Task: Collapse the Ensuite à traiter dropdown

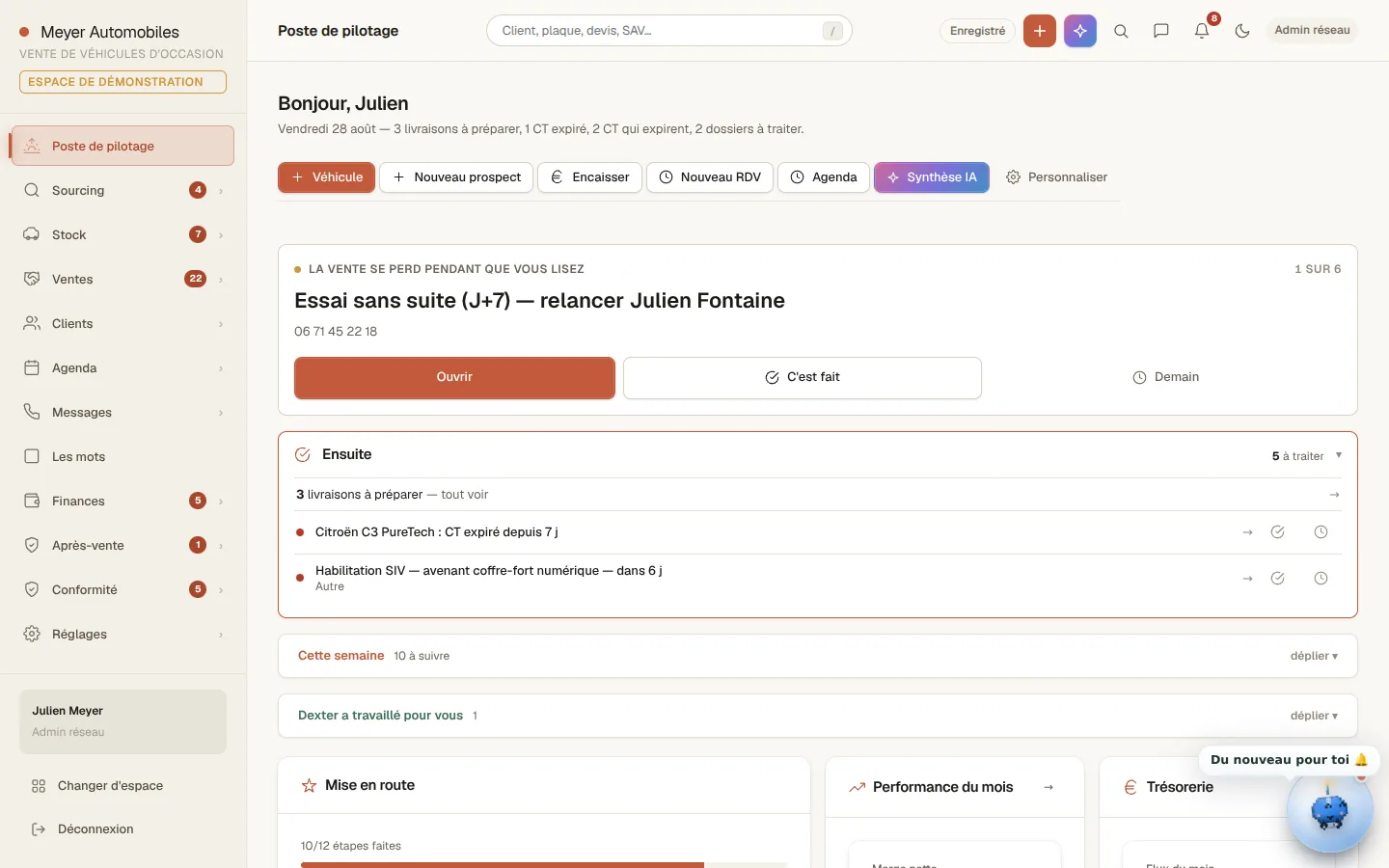Action: (x=1339, y=455)
